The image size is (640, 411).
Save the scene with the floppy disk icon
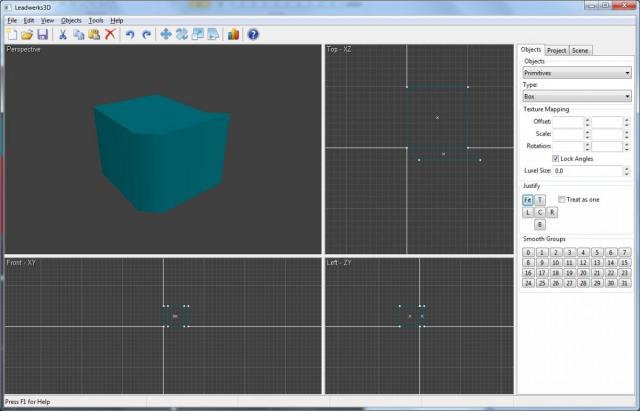(42, 34)
